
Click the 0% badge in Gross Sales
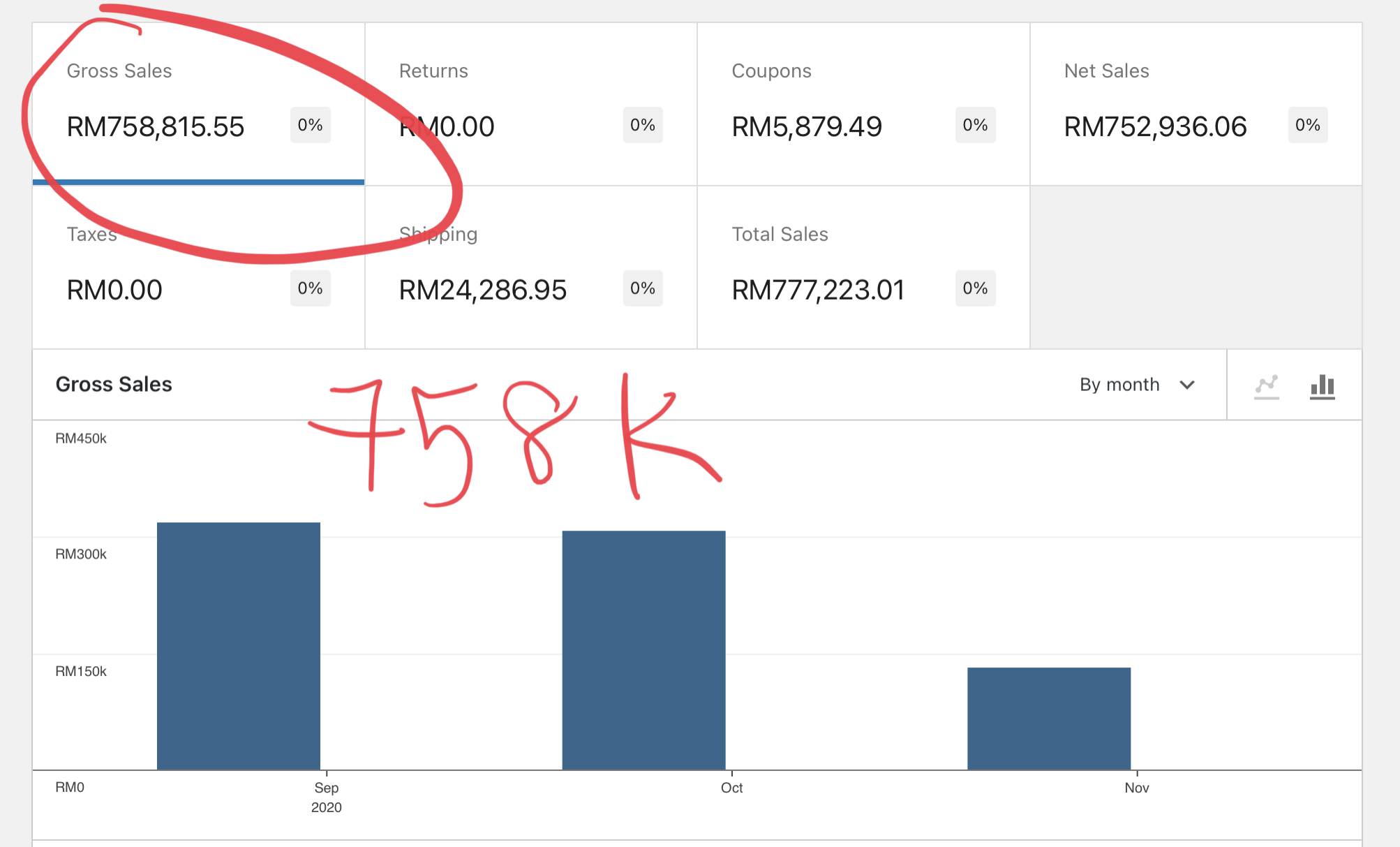click(310, 125)
